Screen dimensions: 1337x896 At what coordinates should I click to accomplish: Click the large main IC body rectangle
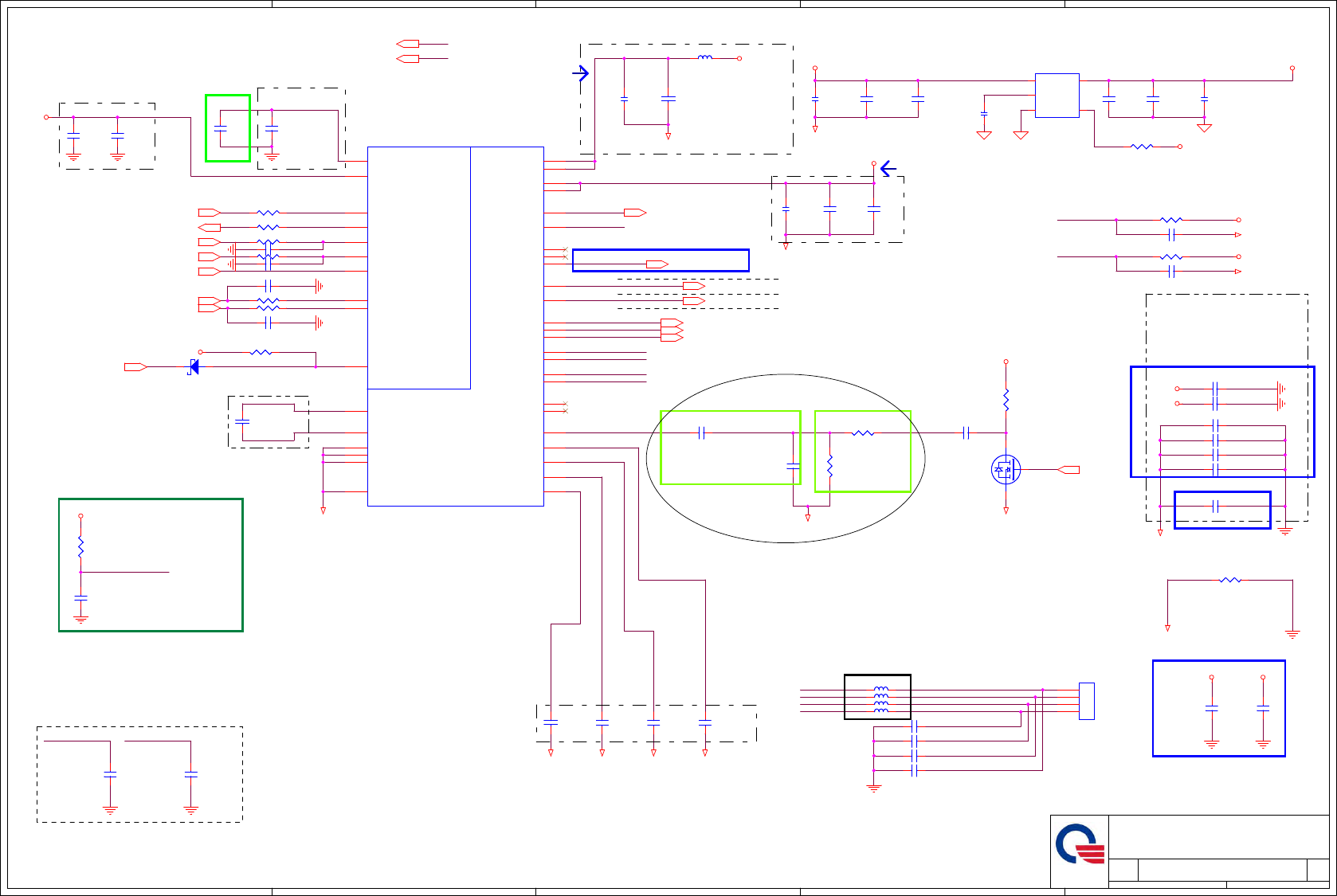pos(455,327)
